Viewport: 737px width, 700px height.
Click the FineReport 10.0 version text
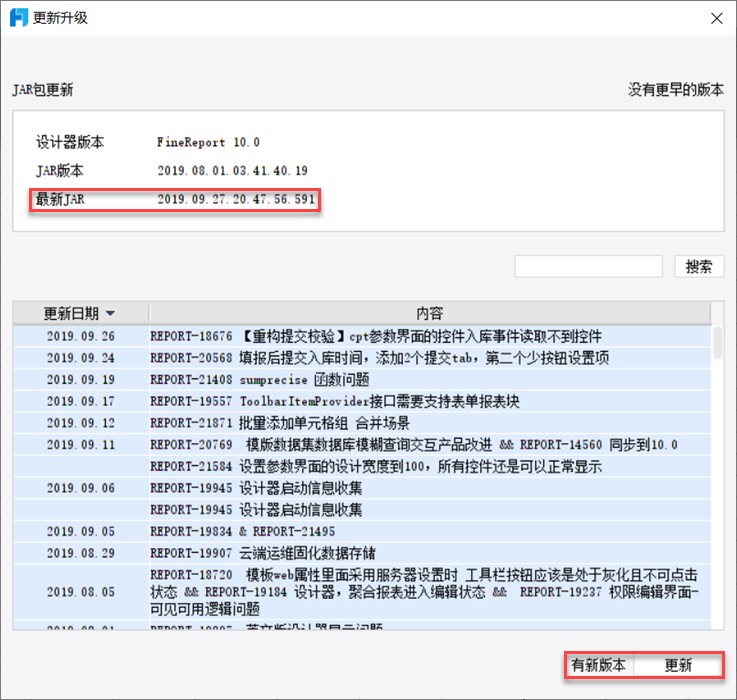coord(208,142)
